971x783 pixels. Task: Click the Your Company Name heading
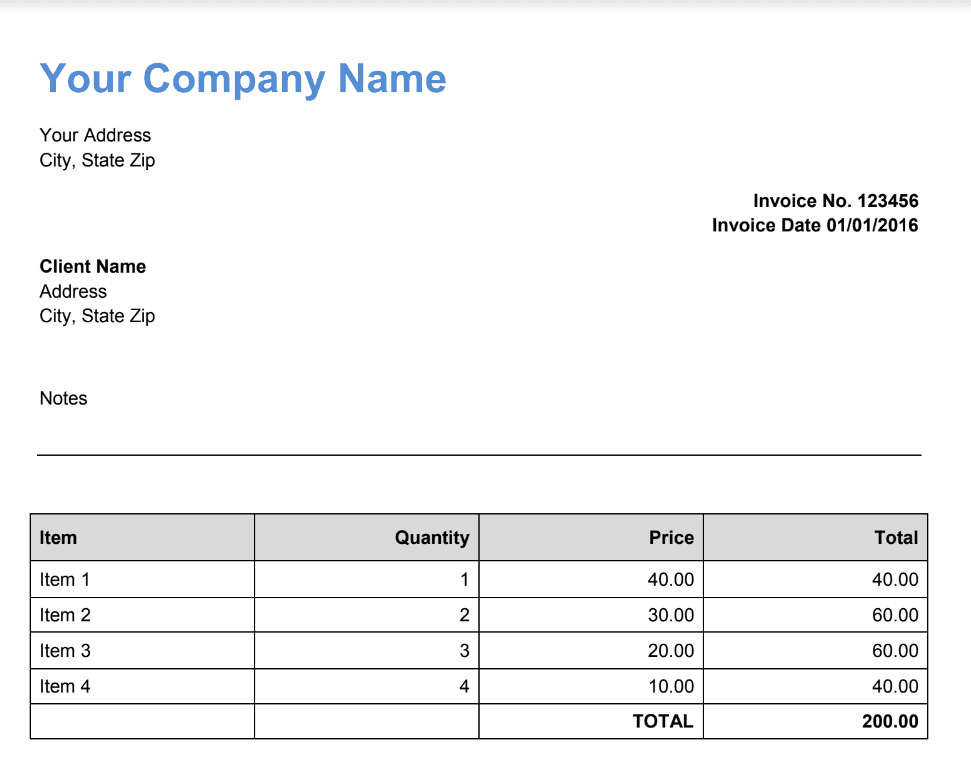(243, 79)
